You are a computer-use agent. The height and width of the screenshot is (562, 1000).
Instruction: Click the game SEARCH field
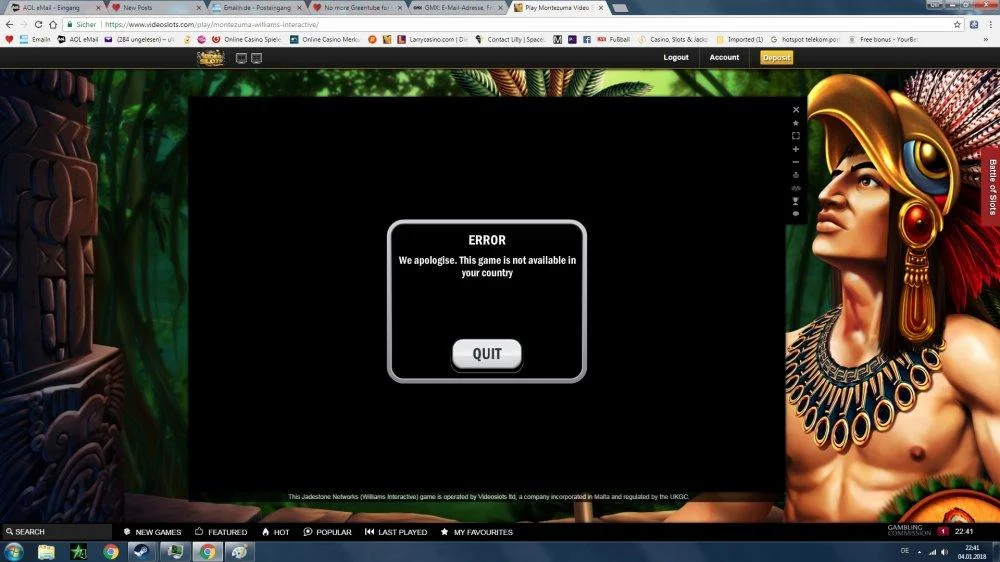click(56, 531)
